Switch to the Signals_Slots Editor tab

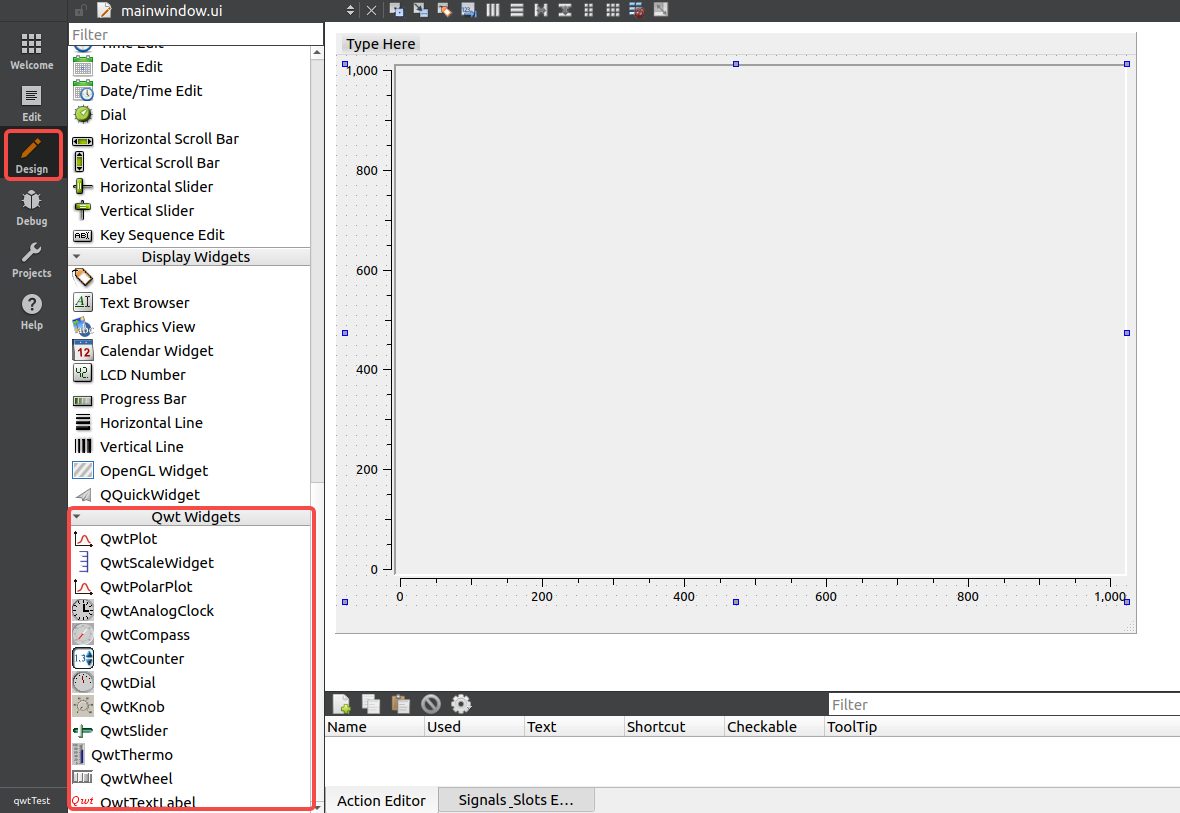pos(516,800)
